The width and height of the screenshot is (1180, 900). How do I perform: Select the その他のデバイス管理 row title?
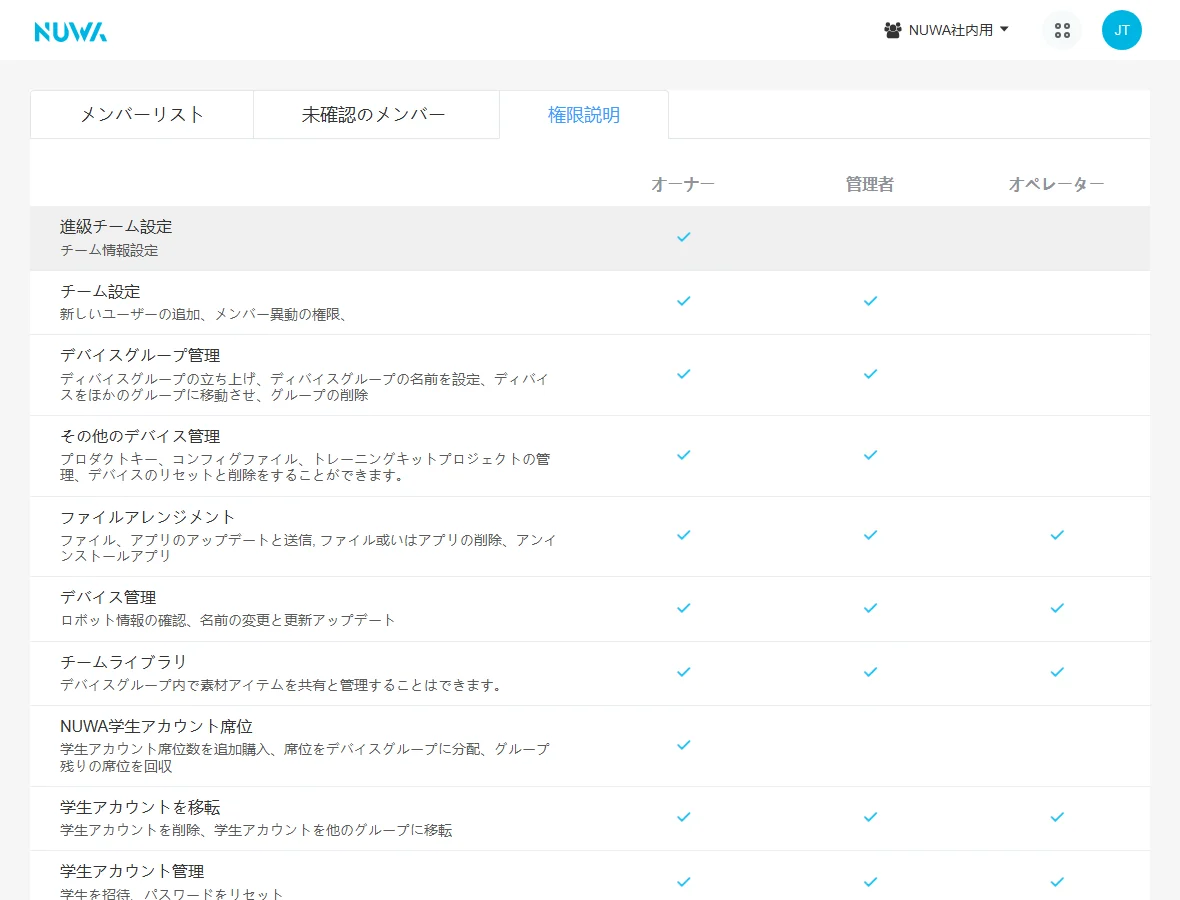coord(140,436)
